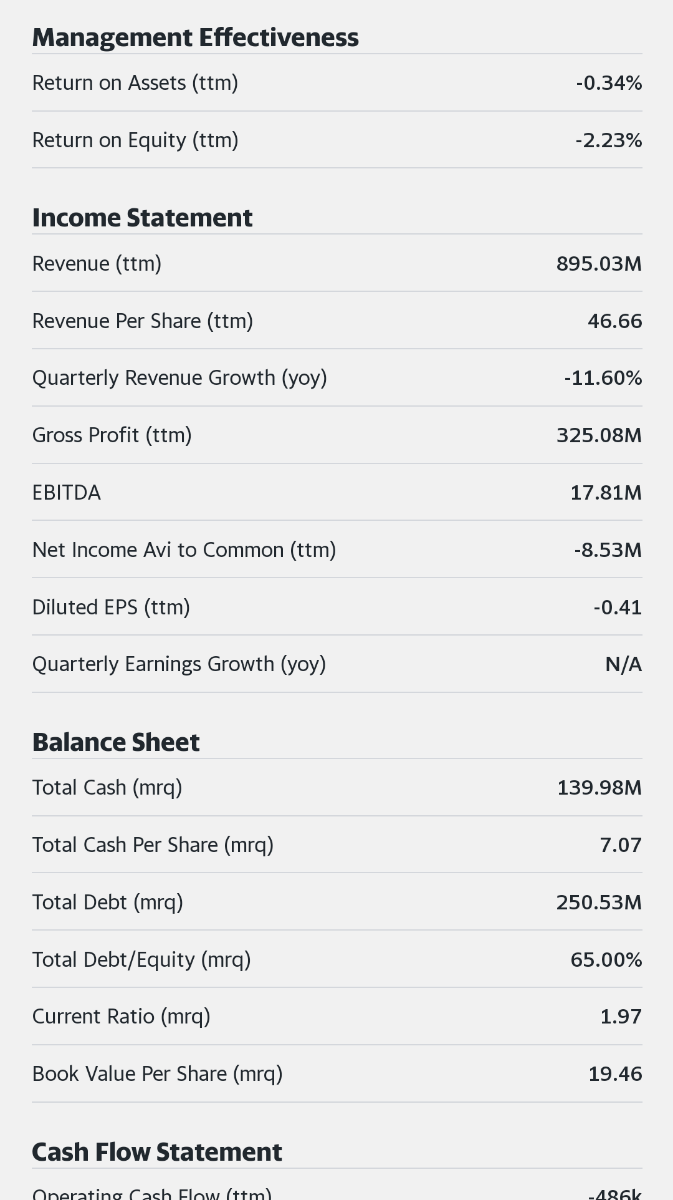Select the Return on Assets (ttm) label
Image resolution: width=673 pixels, height=1200 pixels.
point(135,83)
